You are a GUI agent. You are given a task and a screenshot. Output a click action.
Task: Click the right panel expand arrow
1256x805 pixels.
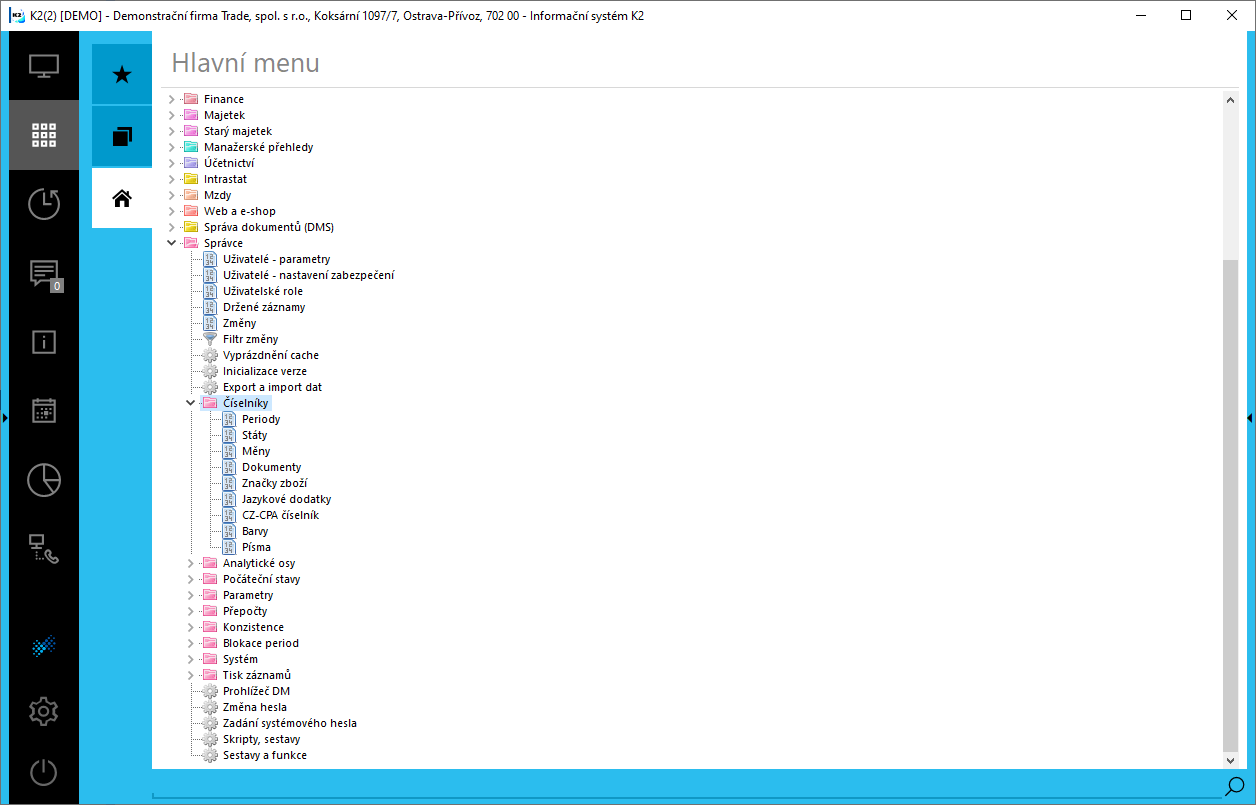[1250, 417]
